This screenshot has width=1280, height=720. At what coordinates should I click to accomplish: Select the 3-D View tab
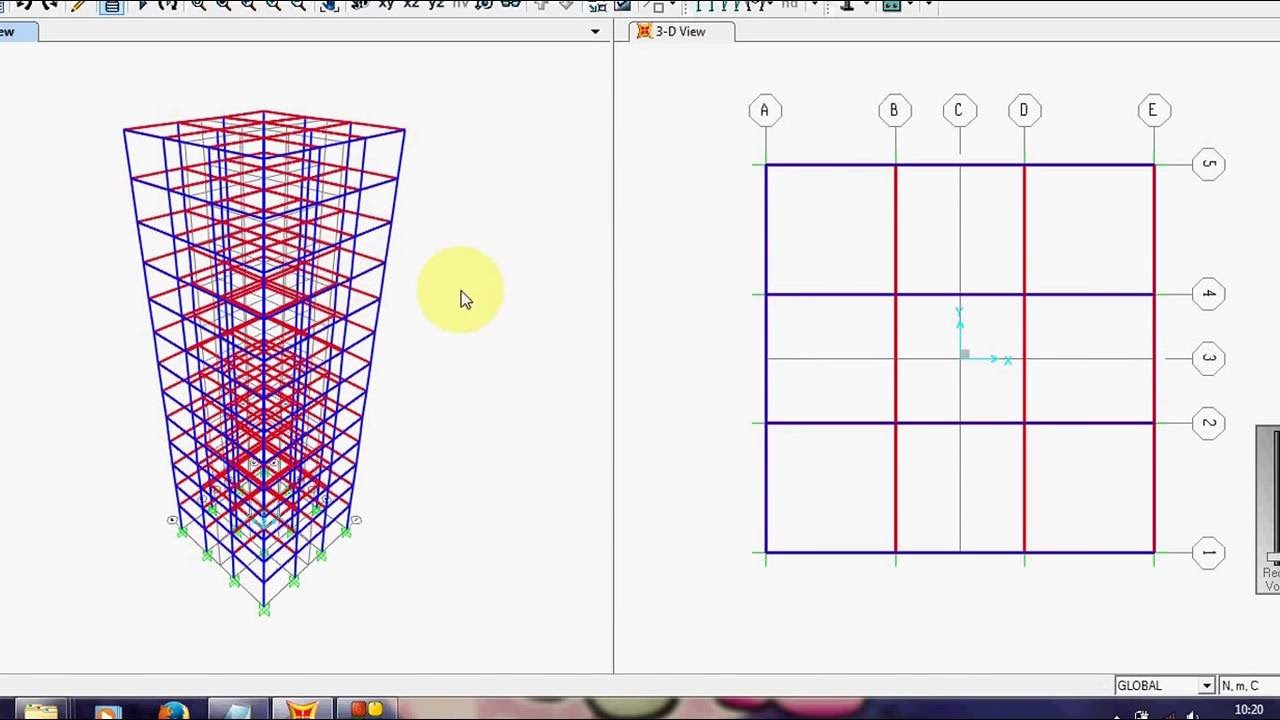(681, 32)
